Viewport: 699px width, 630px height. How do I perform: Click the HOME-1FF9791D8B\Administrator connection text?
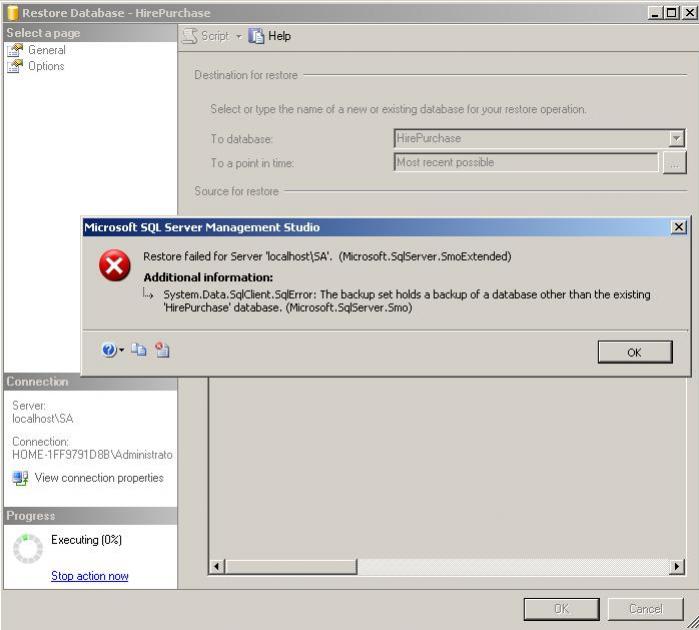[92, 455]
